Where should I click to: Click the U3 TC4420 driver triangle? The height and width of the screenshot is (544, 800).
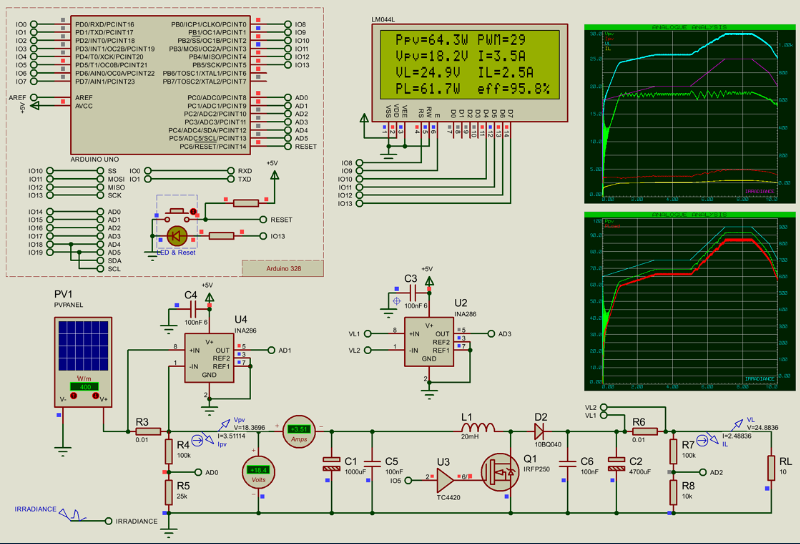(444, 479)
